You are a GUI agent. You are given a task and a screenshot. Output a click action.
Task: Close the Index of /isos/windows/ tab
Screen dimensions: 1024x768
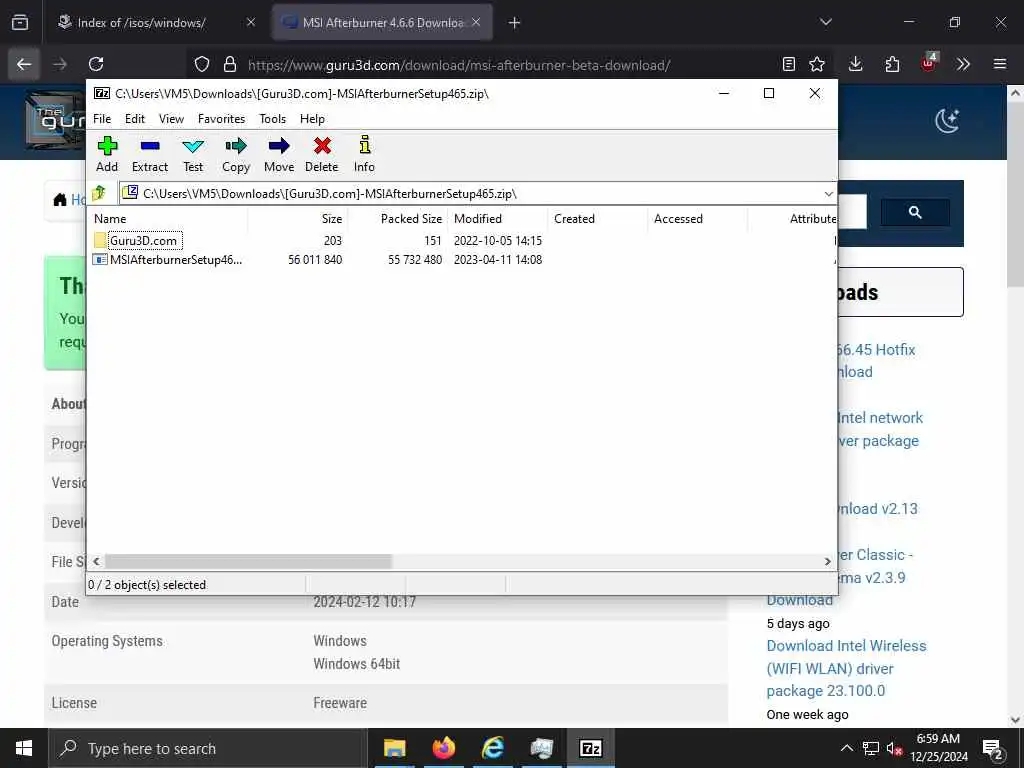coord(251,23)
